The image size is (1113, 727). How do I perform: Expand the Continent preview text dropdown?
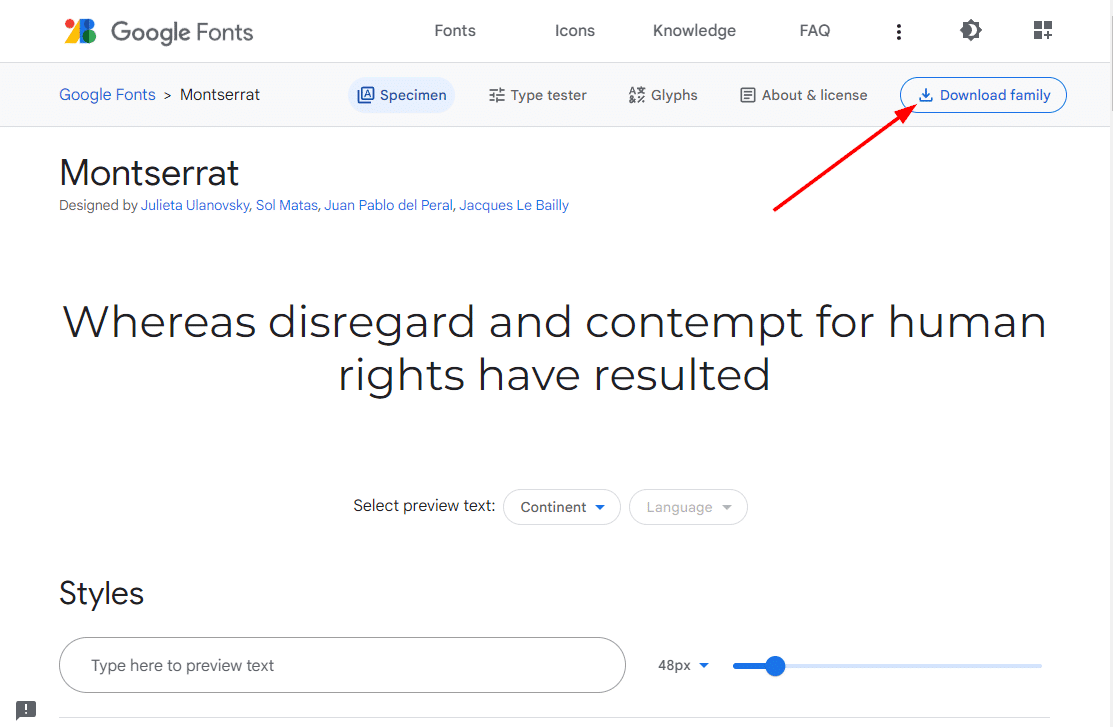coord(562,507)
